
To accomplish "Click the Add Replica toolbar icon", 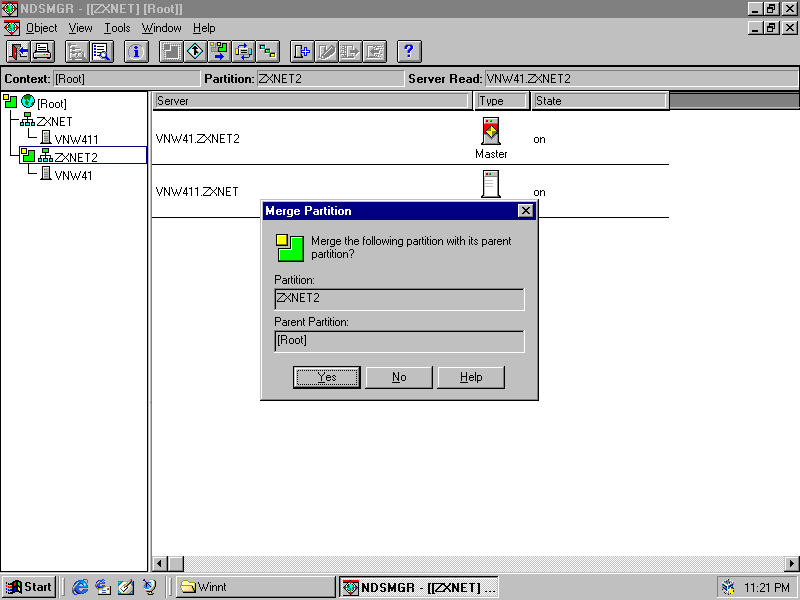I will click(302, 52).
